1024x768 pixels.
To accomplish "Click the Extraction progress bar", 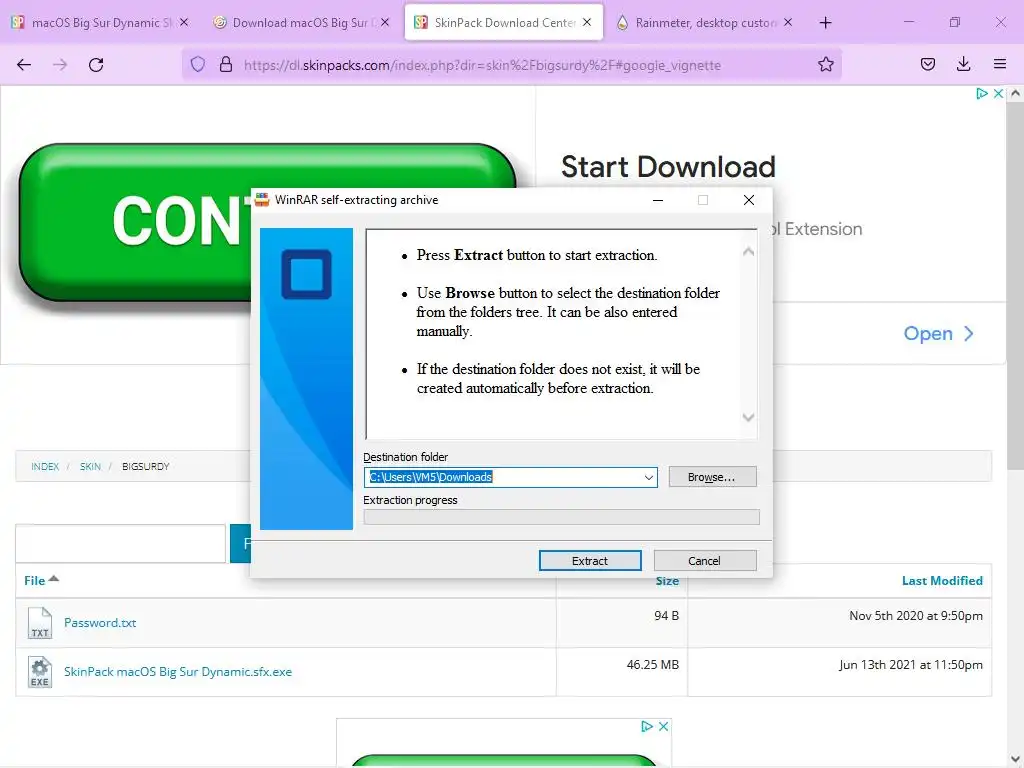I will [562, 517].
